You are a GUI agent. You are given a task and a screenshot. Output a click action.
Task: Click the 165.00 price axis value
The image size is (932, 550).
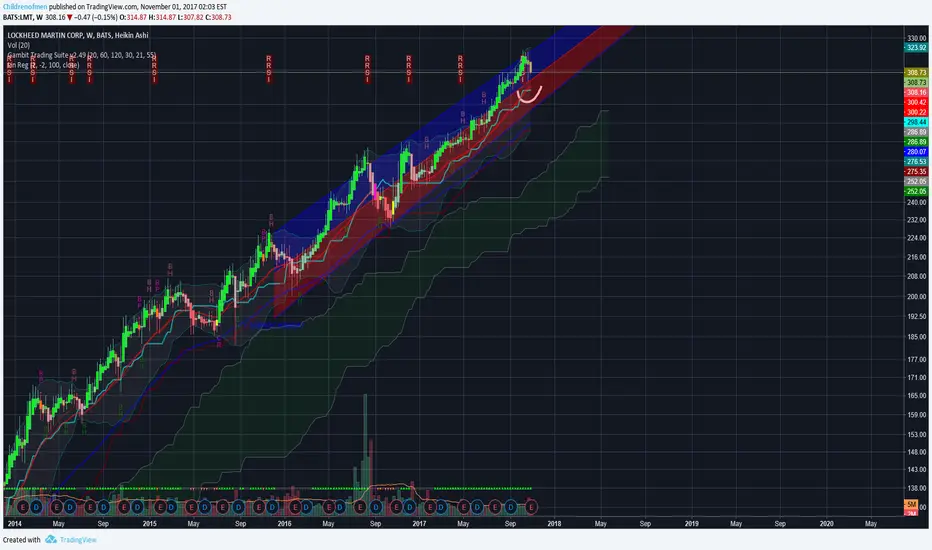click(917, 395)
